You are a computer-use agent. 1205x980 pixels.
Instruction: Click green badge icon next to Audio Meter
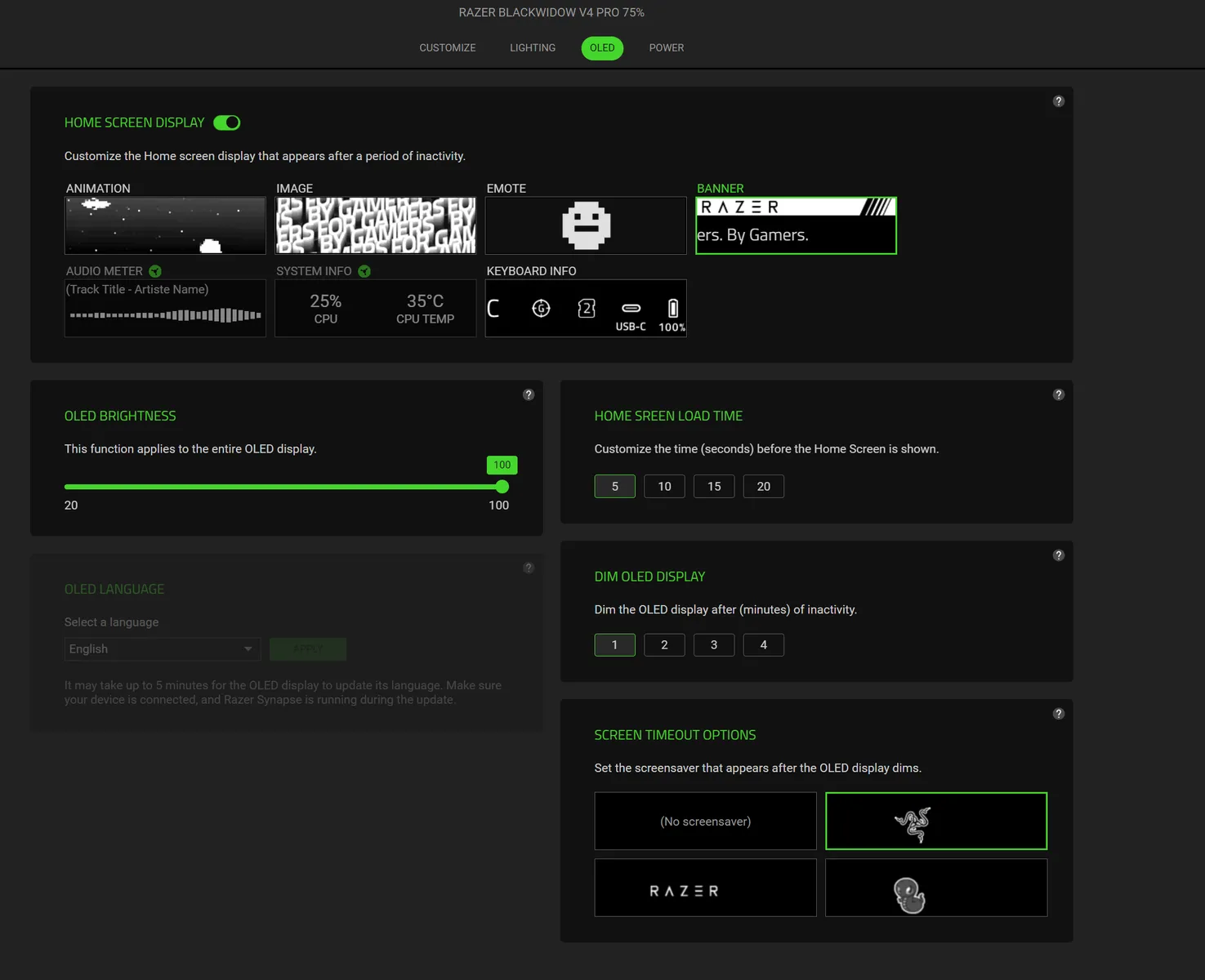155,271
